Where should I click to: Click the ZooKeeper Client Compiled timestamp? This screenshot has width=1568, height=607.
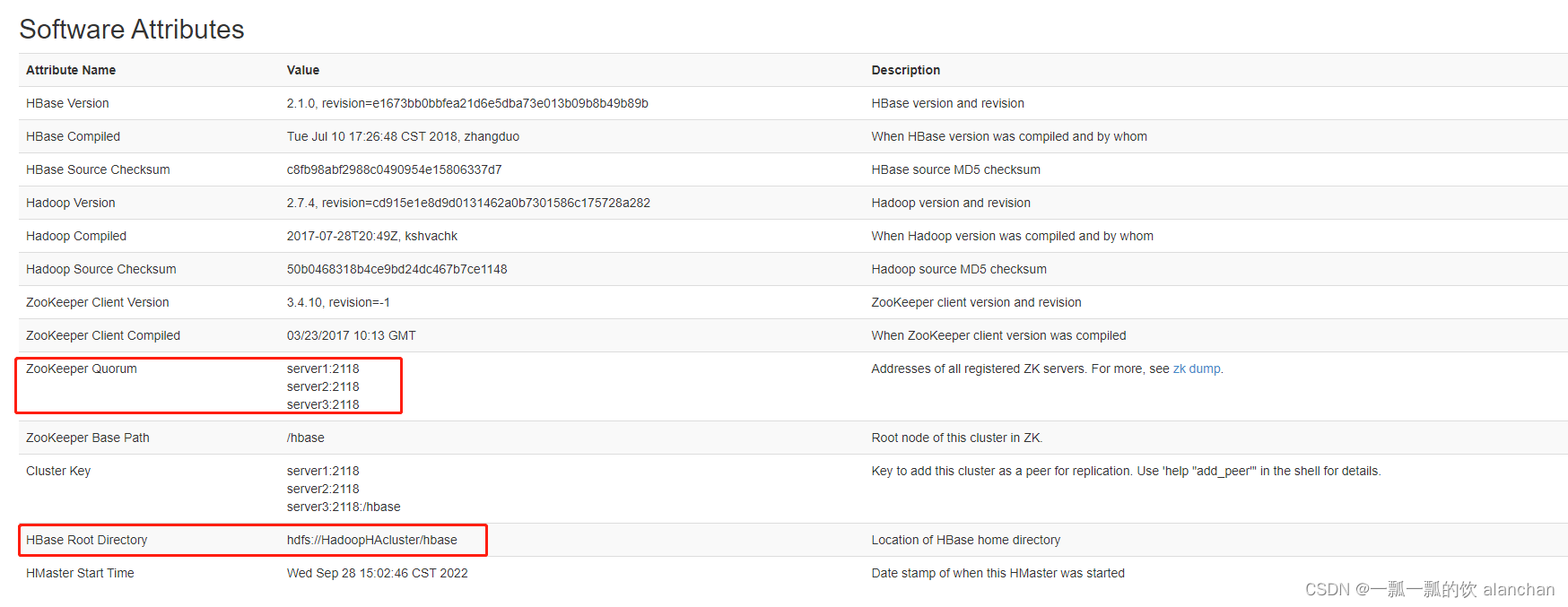[x=350, y=335]
